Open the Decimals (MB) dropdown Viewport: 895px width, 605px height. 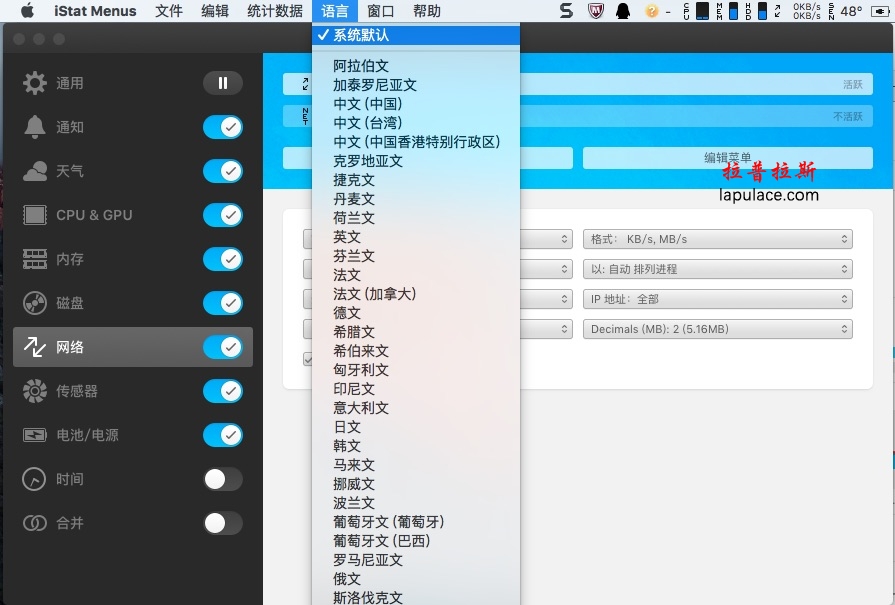tap(717, 329)
